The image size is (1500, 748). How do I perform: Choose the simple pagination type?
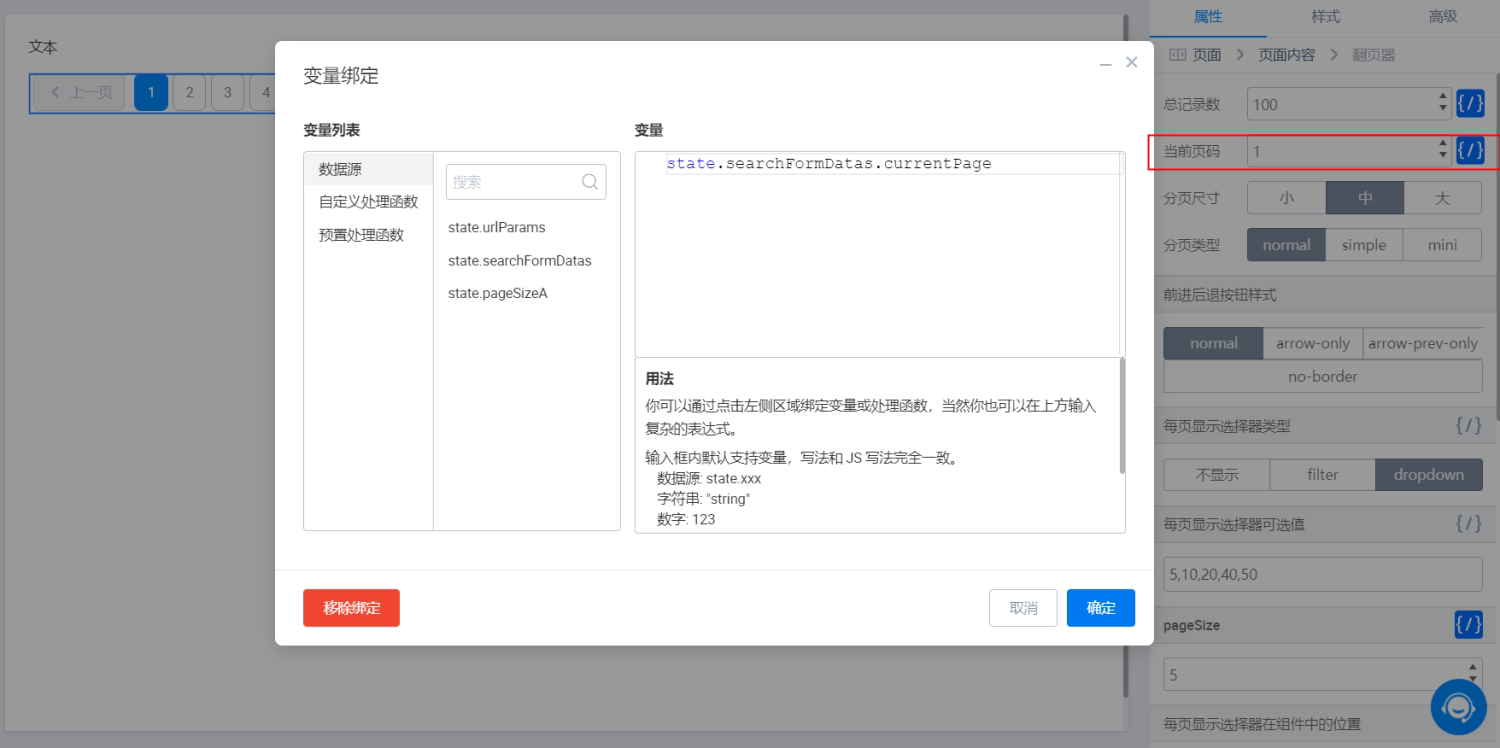[x=1364, y=245]
